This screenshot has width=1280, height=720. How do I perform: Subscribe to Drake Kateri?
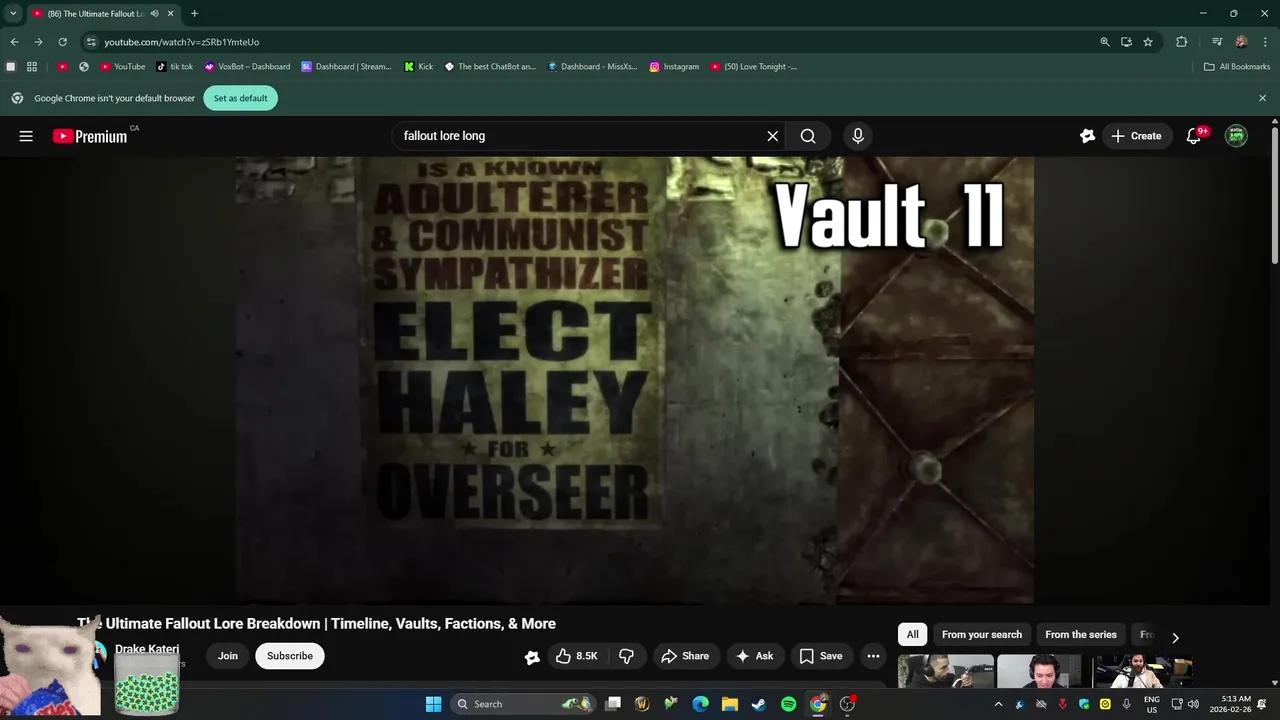point(290,656)
